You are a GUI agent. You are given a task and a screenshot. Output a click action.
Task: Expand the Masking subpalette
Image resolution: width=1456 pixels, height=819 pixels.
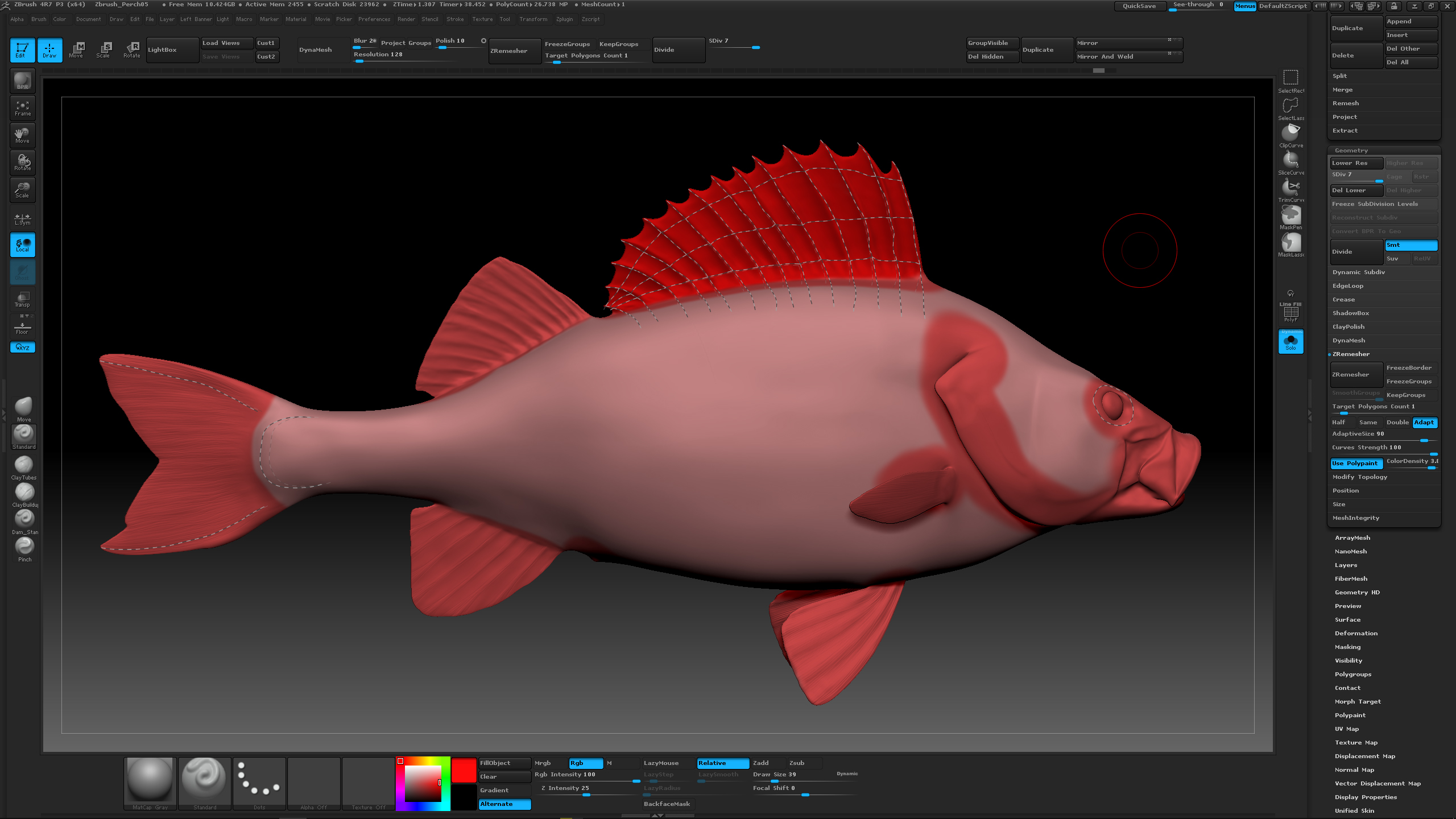1348,647
